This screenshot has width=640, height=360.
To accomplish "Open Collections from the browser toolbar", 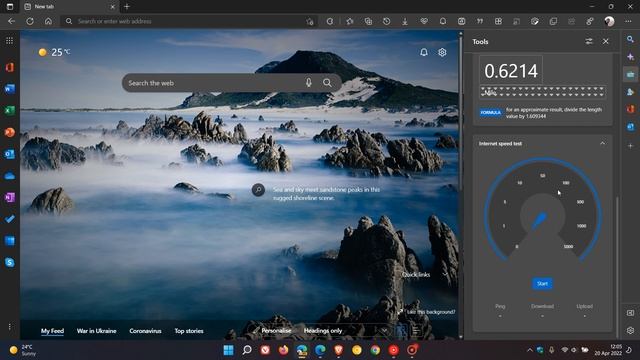I will tap(368, 21).
